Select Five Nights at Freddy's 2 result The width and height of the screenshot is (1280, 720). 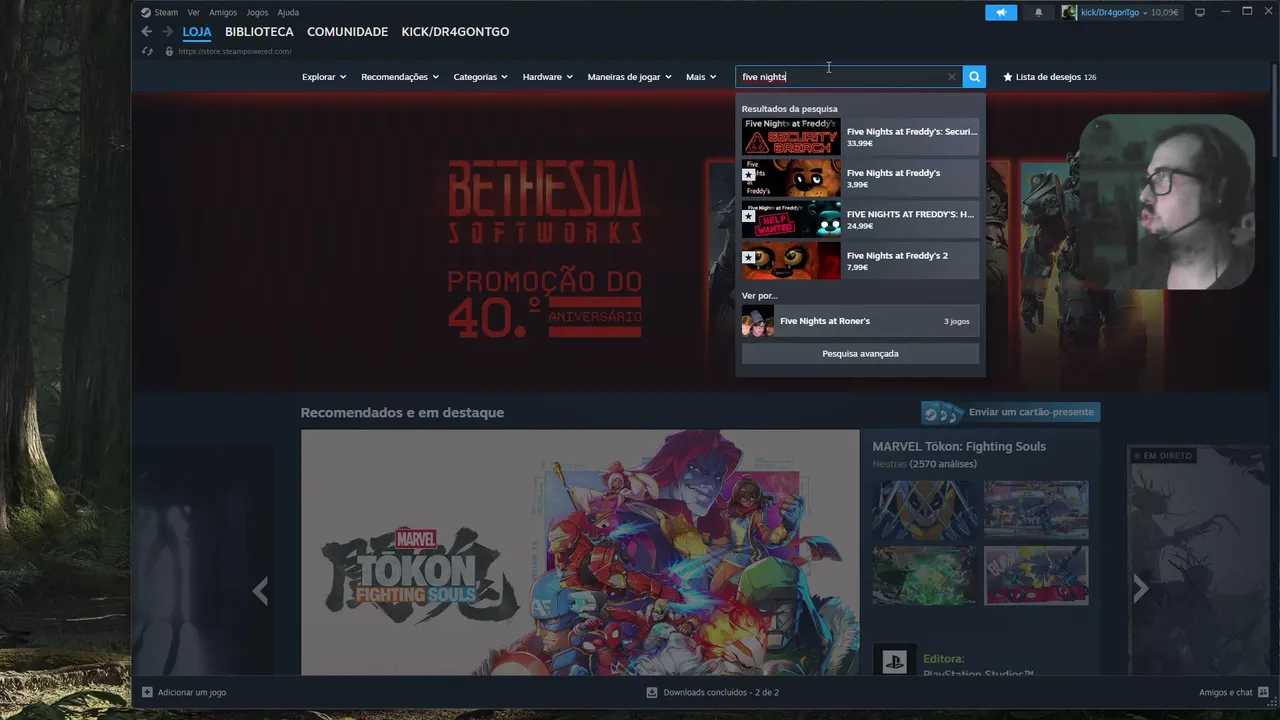click(x=860, y=260)
